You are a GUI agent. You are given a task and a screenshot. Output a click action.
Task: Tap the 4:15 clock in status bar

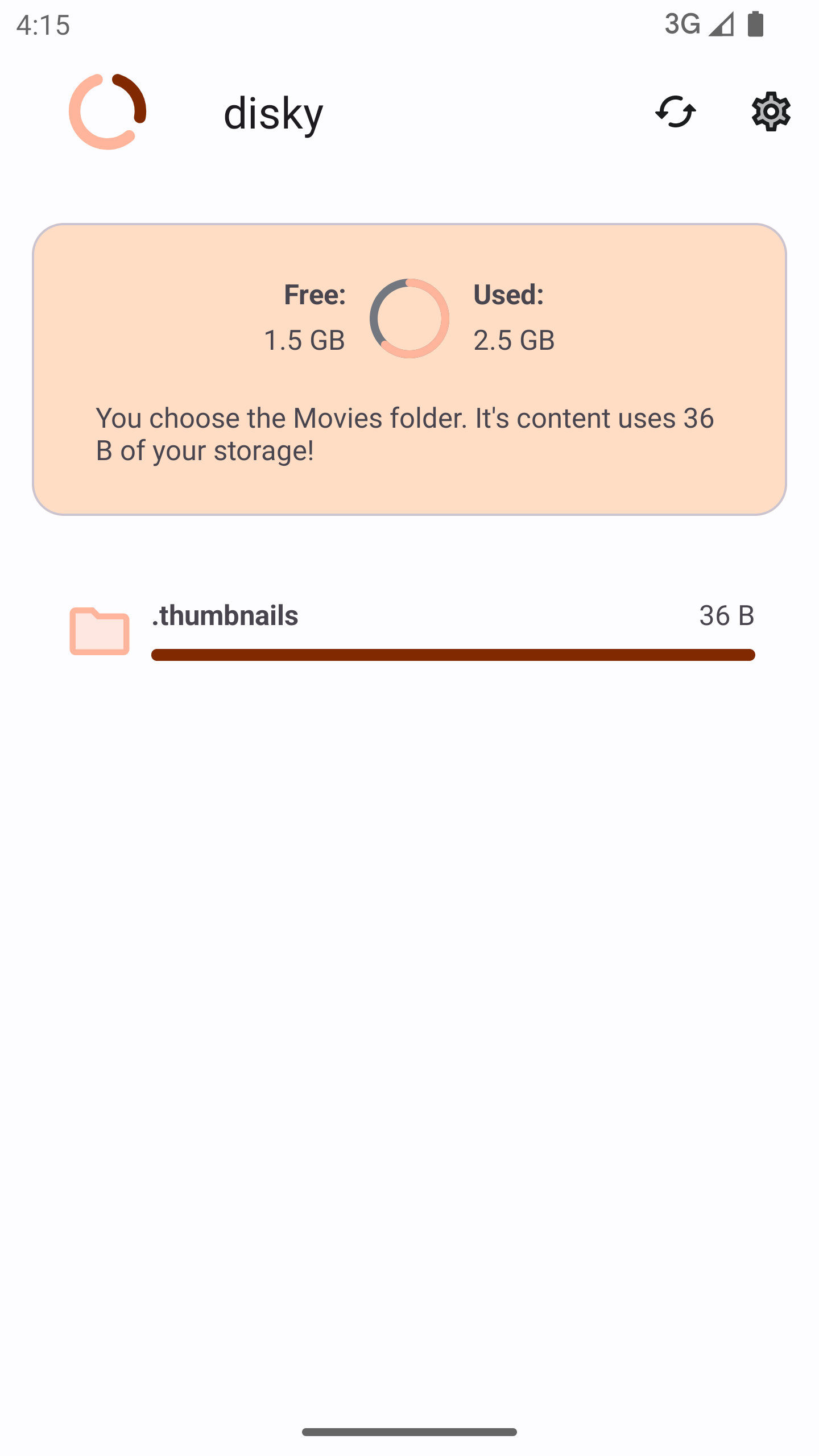(x=43, y=25)
